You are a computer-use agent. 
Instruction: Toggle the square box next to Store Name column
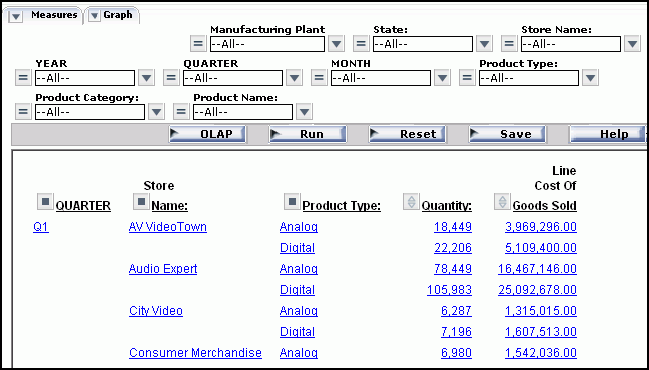pos(141,202)
